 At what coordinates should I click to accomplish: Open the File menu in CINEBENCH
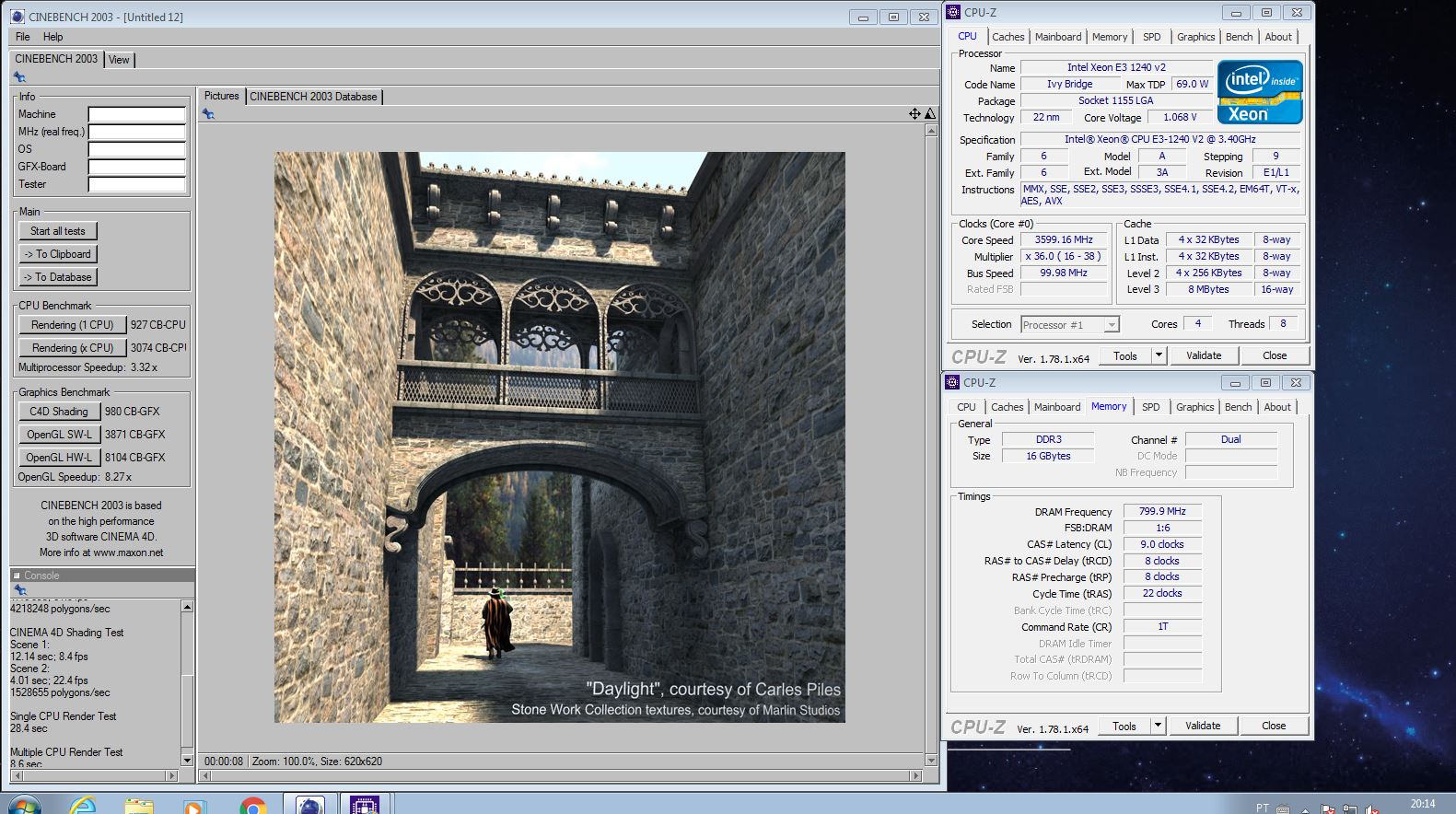[23, 37]
